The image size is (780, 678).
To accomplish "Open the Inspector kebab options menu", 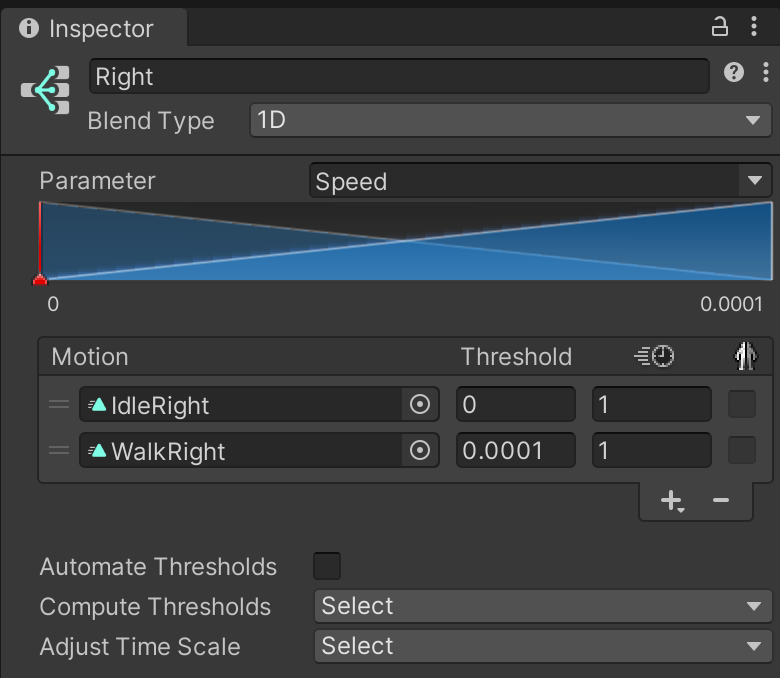I will click(x=754, y=27).
